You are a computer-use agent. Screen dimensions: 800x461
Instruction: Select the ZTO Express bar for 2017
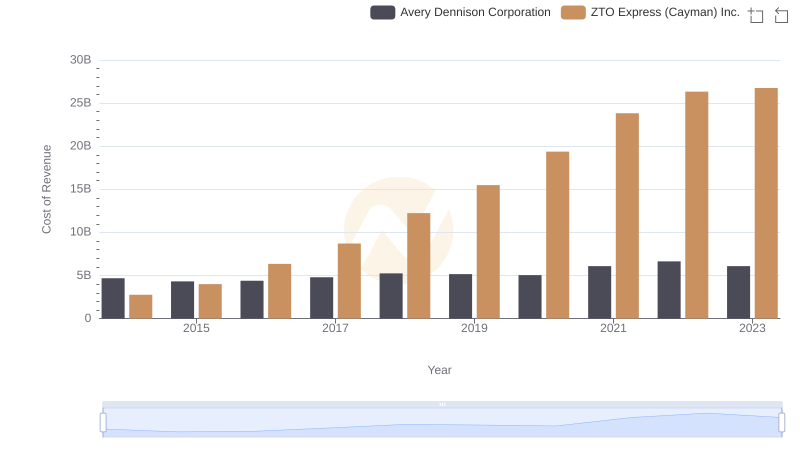349,281
